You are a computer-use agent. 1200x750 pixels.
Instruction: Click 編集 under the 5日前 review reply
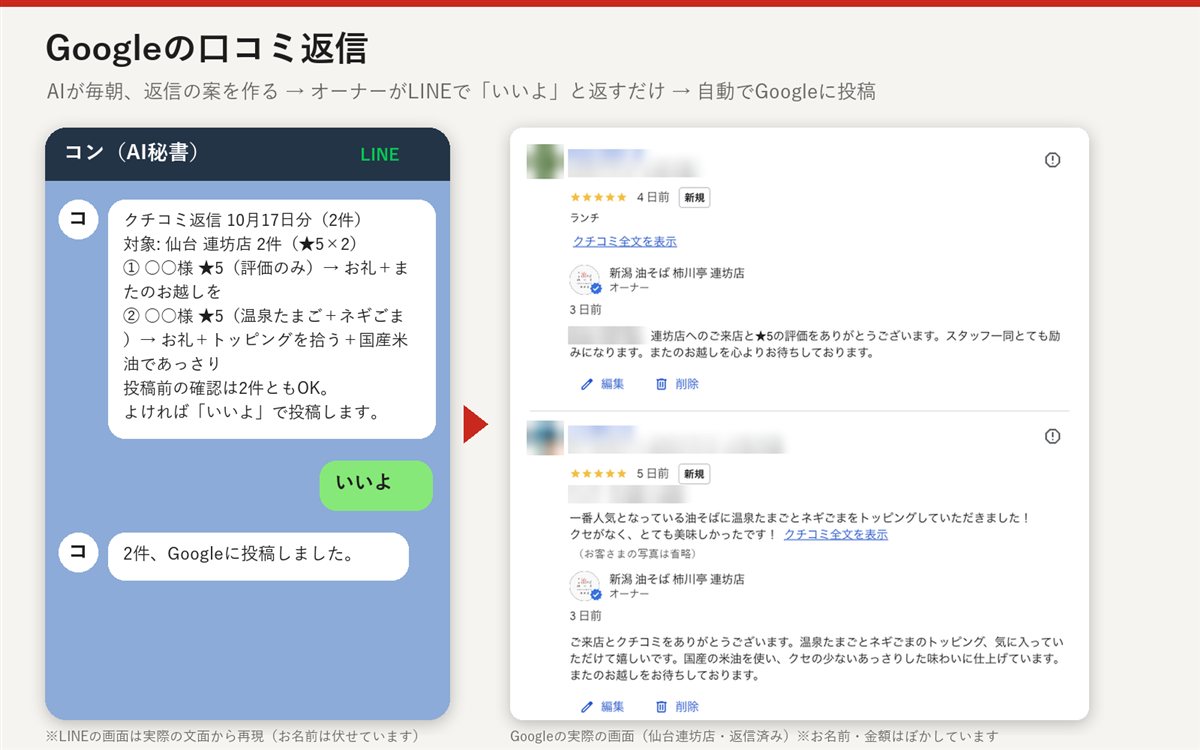613,706
